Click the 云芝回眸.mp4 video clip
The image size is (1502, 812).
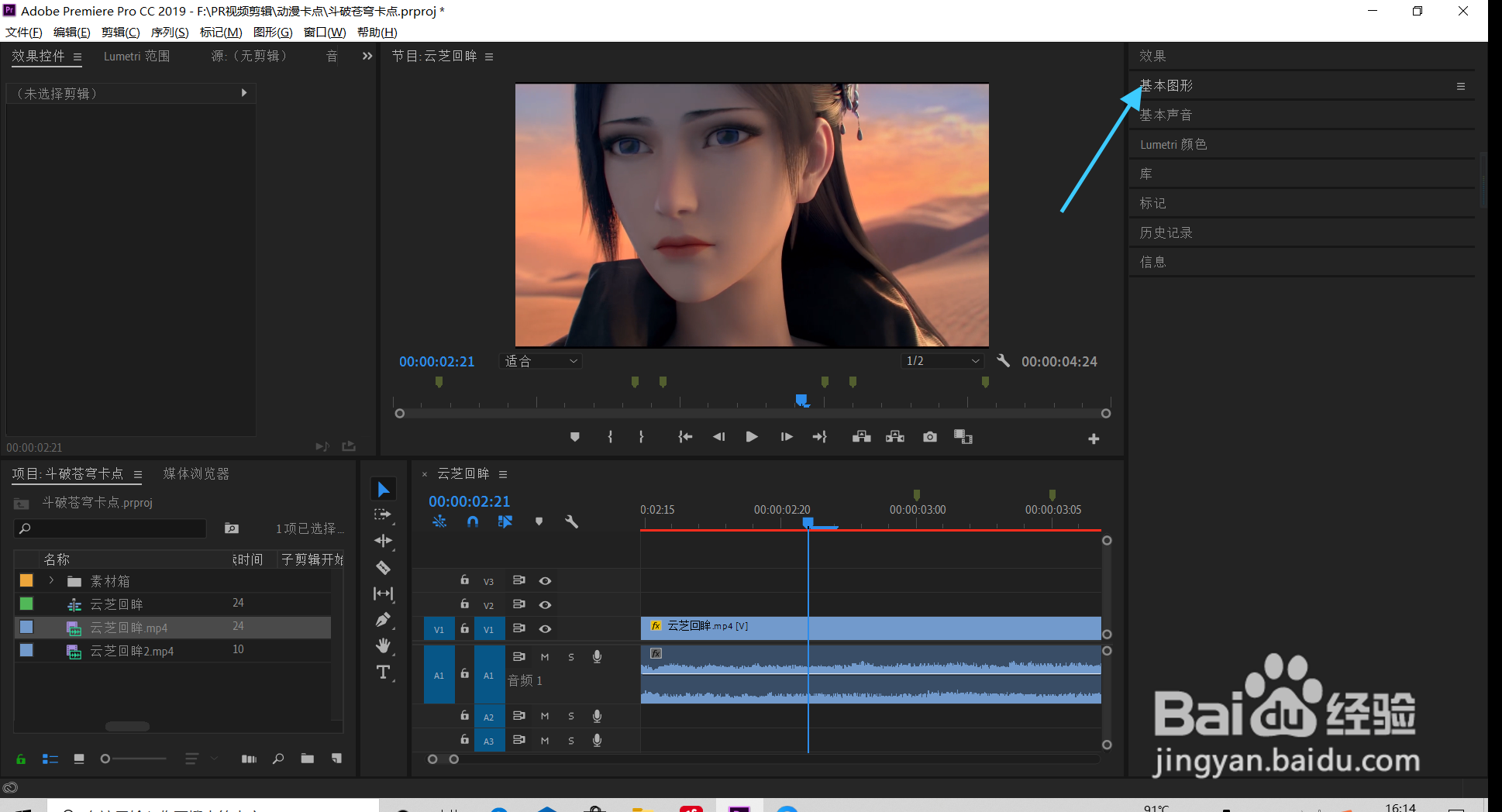(871, 628)
